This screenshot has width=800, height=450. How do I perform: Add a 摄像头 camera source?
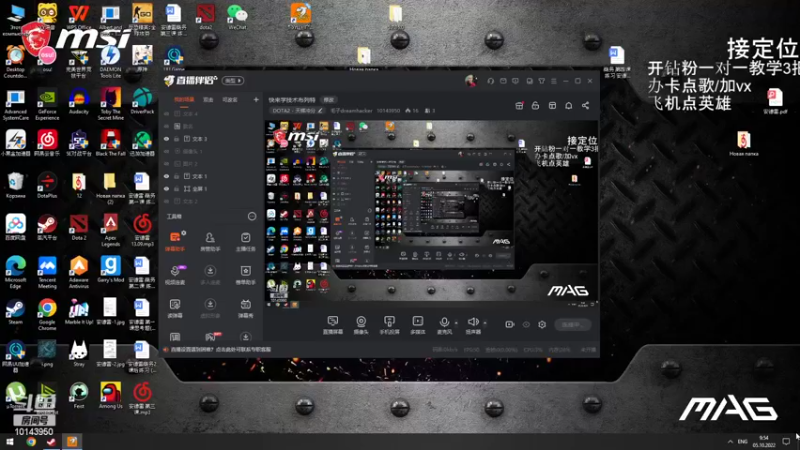pos(361,324)
